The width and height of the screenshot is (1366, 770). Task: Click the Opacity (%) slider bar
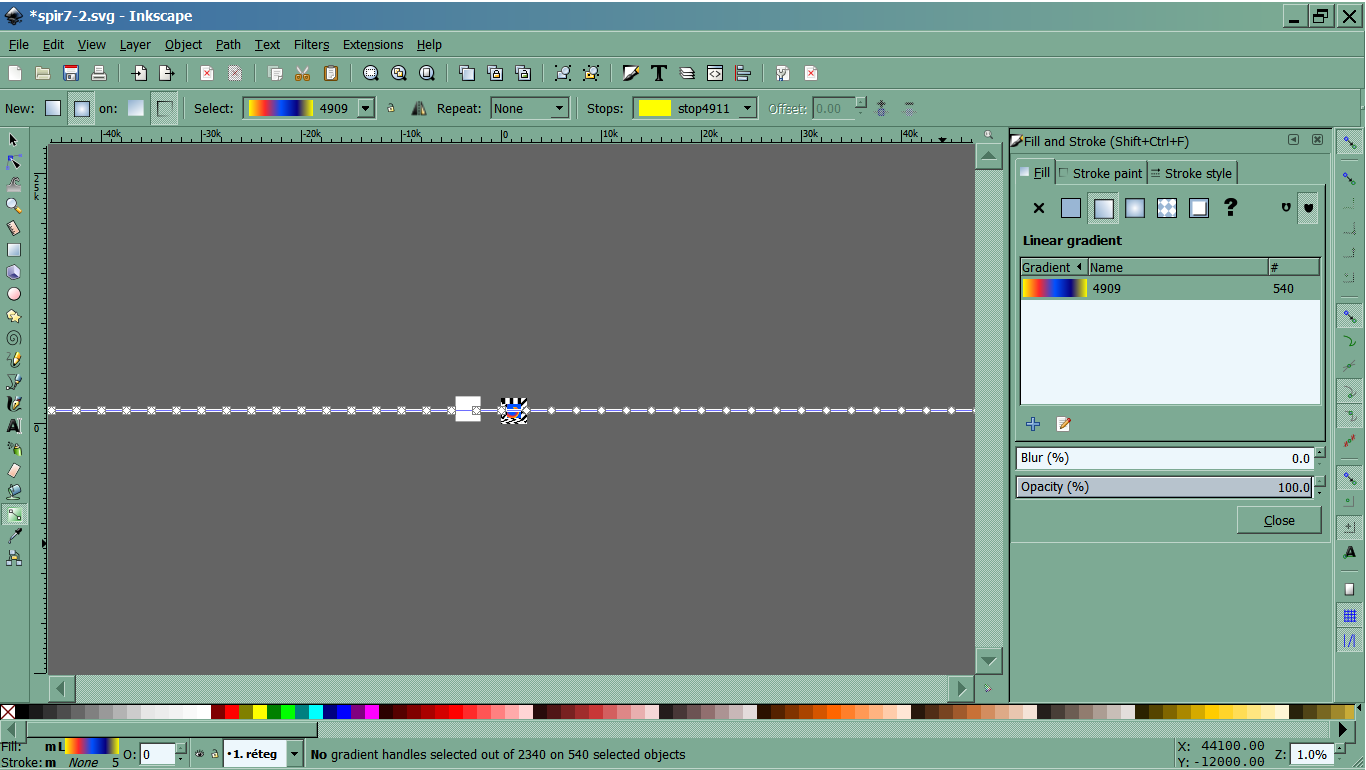[x=1163, y=487]
